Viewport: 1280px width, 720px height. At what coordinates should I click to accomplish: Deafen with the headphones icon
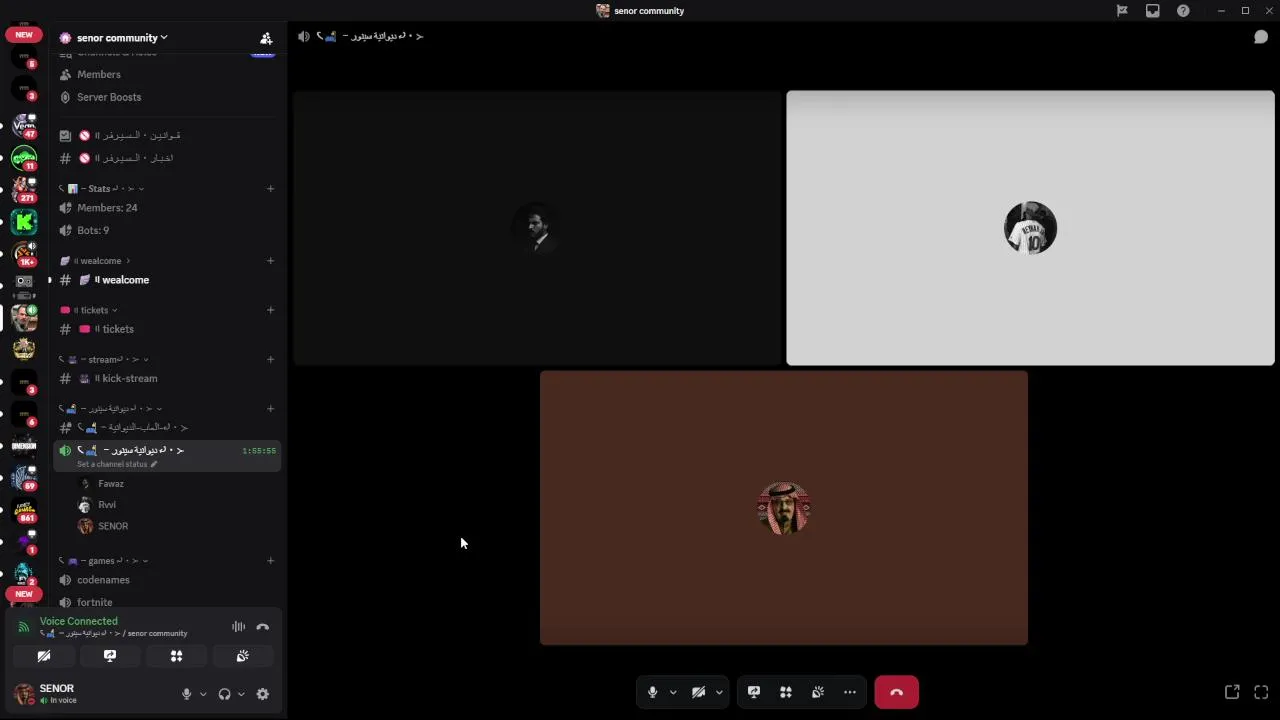[x=224, y=694]
